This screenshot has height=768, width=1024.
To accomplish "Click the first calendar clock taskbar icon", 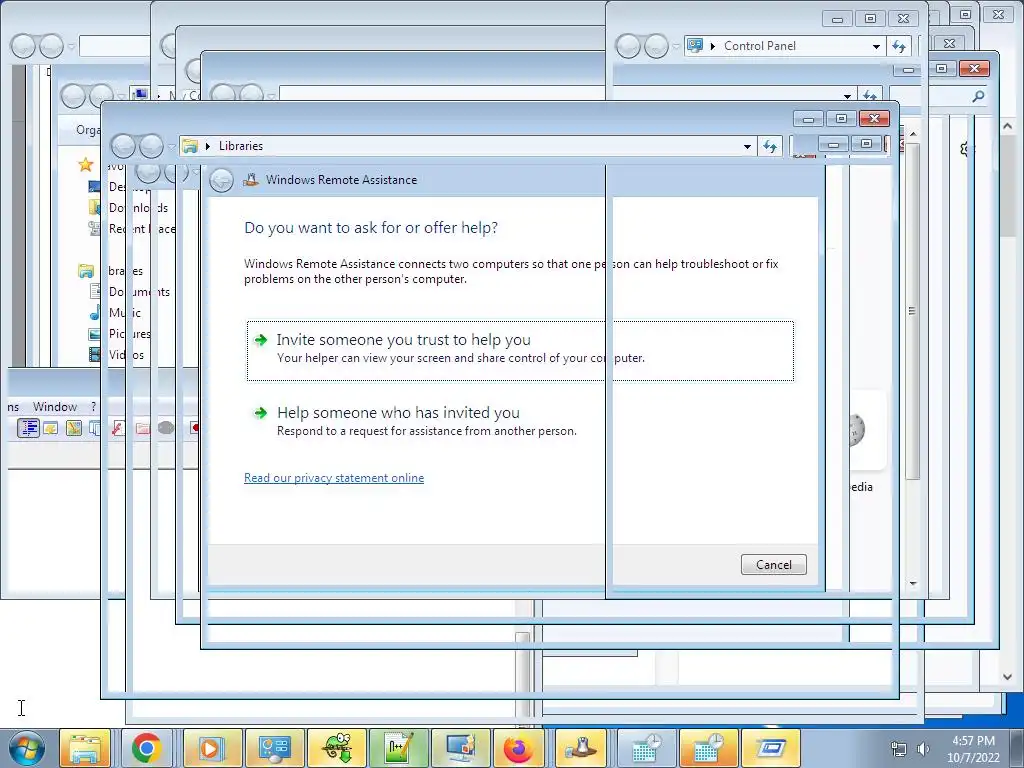I will 646,748.
